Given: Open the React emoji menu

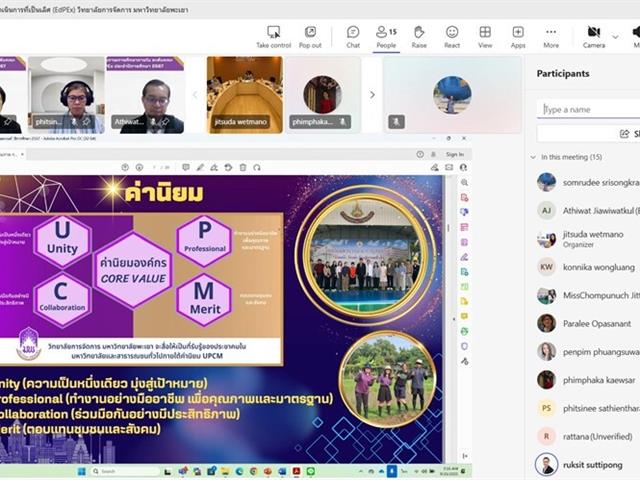Looking at the screenshot, I should [x=452, y=36].
